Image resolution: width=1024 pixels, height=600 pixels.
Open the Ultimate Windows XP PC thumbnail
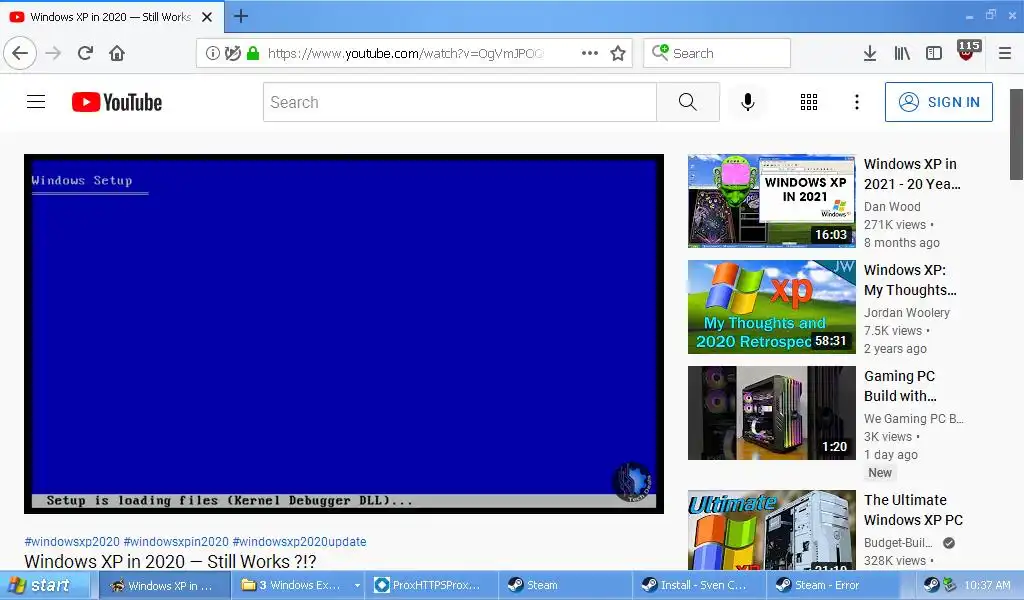coord(771,530)
